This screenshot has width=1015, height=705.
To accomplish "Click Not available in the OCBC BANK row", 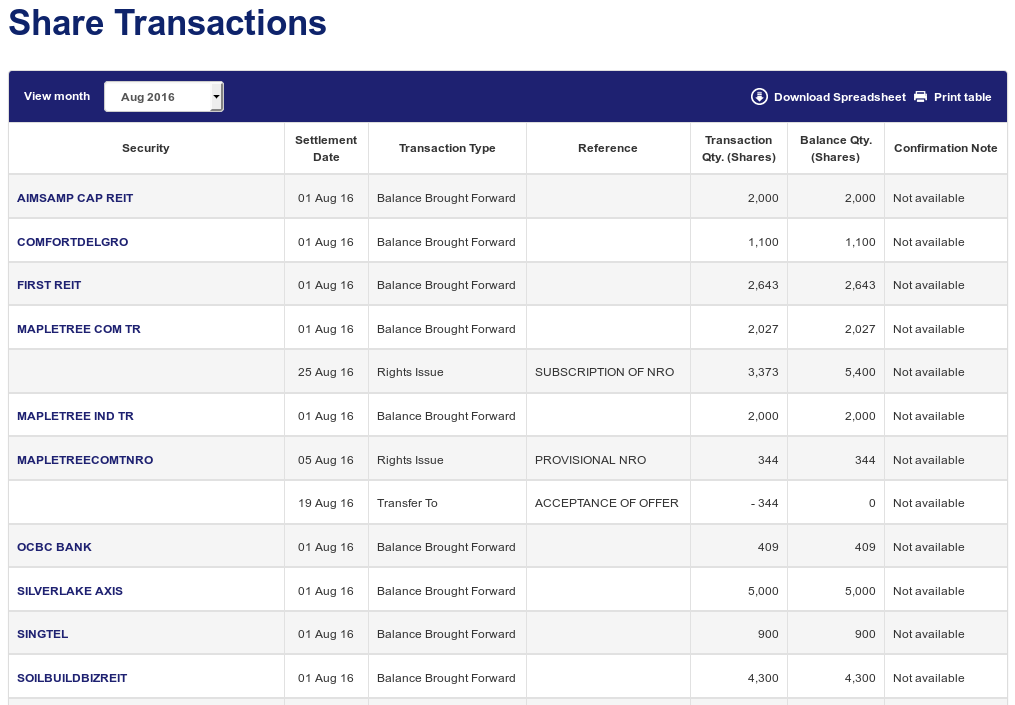I will 928,547.
